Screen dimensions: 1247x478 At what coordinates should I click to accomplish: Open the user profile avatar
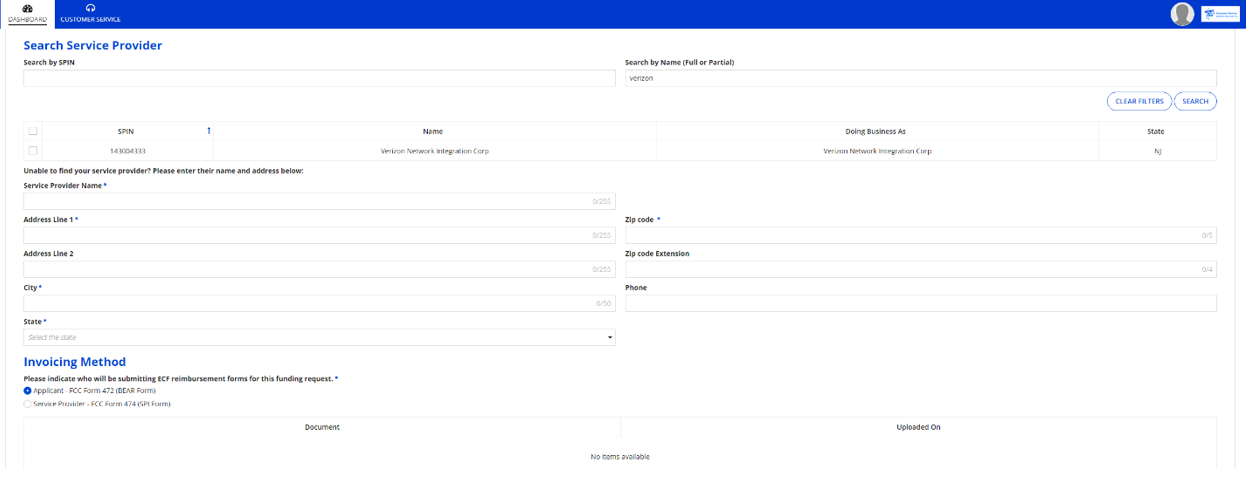pos(1183,14)
